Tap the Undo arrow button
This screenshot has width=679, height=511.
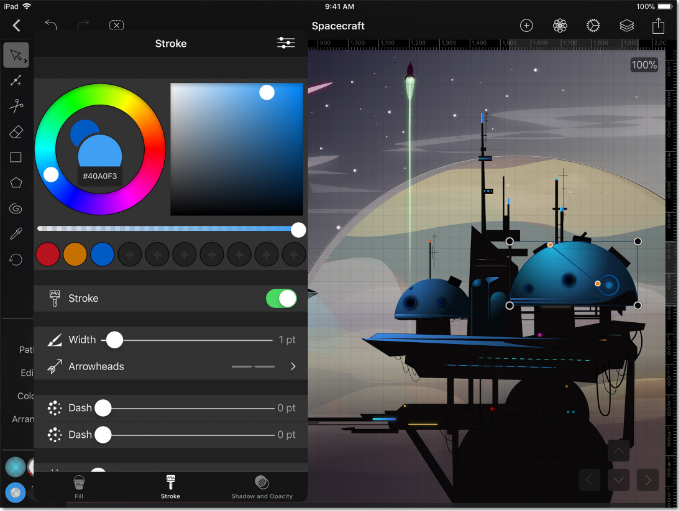(51, 25)
